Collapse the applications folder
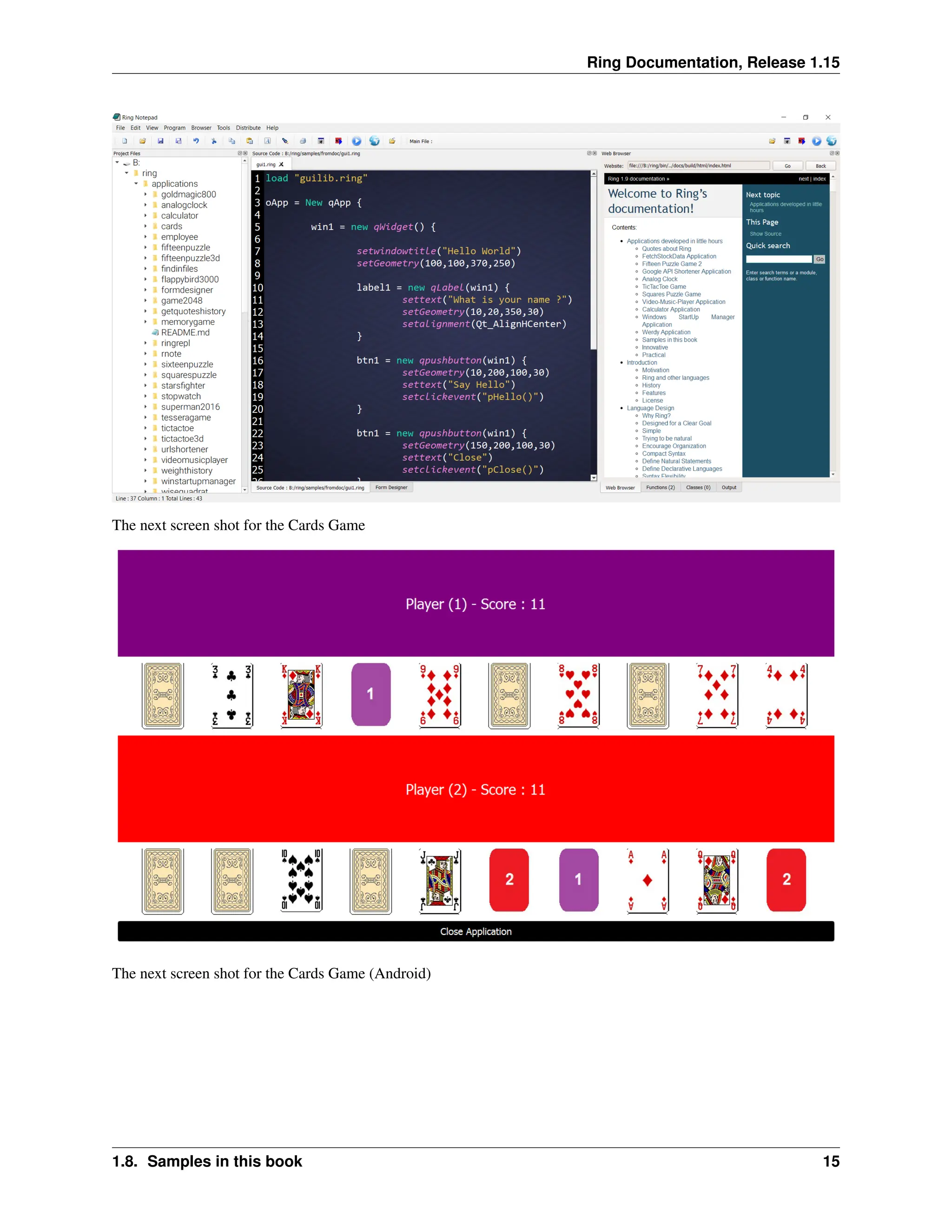The width and height of the screenshot is (952, 1232). point(136,184)
